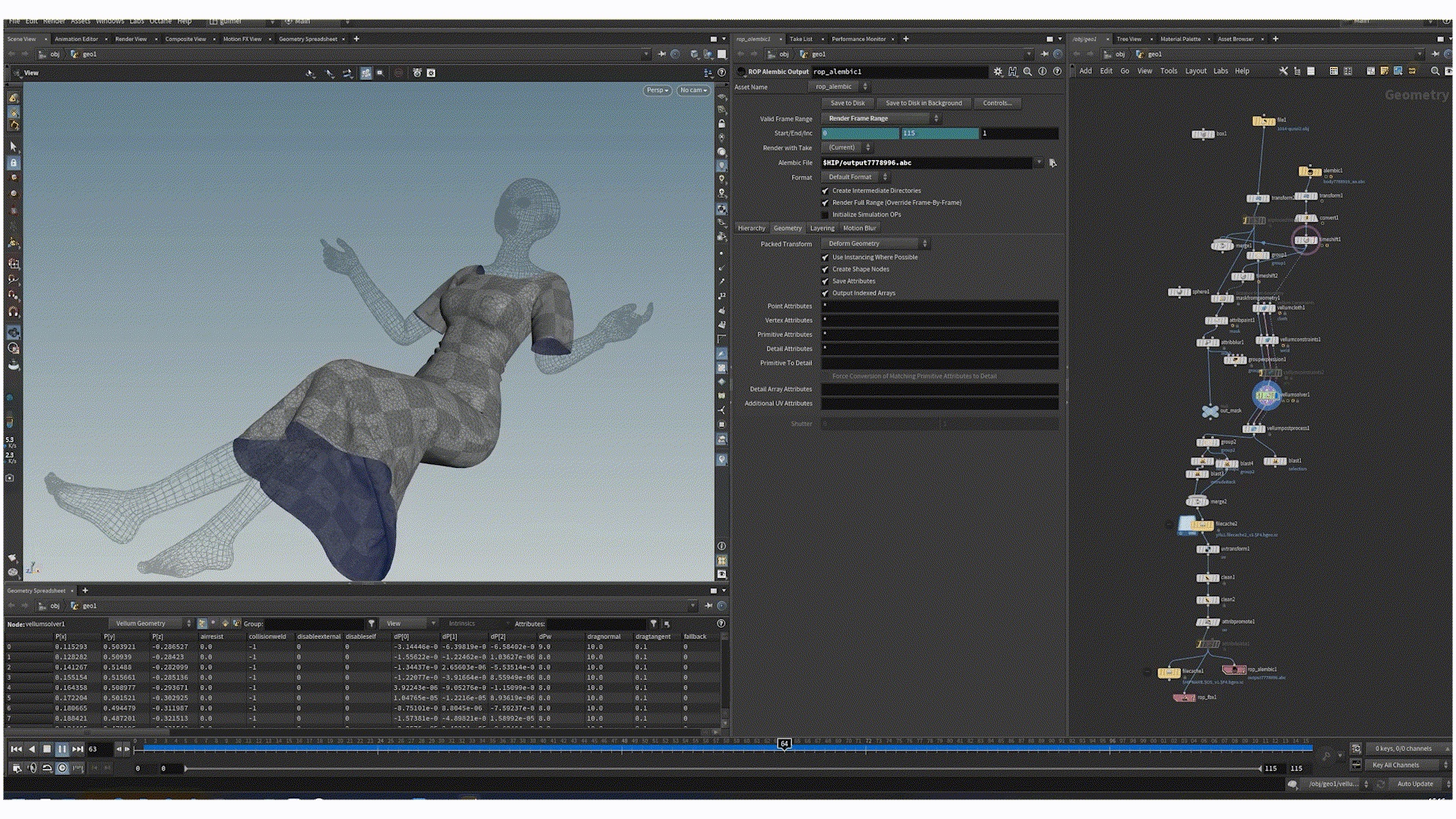Toggle Use Instancing Where Possible checkbox
Image resolution: width=1456 pixels, height=819 pixels.
pos(825,258)
